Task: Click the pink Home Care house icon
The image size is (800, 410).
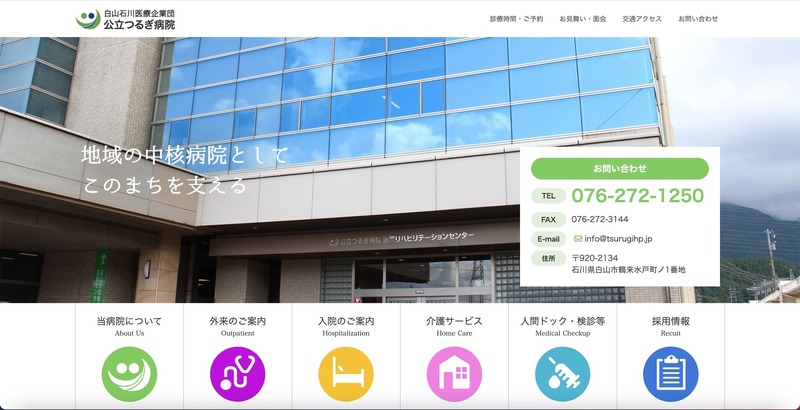Action: [x=454, y=374]
